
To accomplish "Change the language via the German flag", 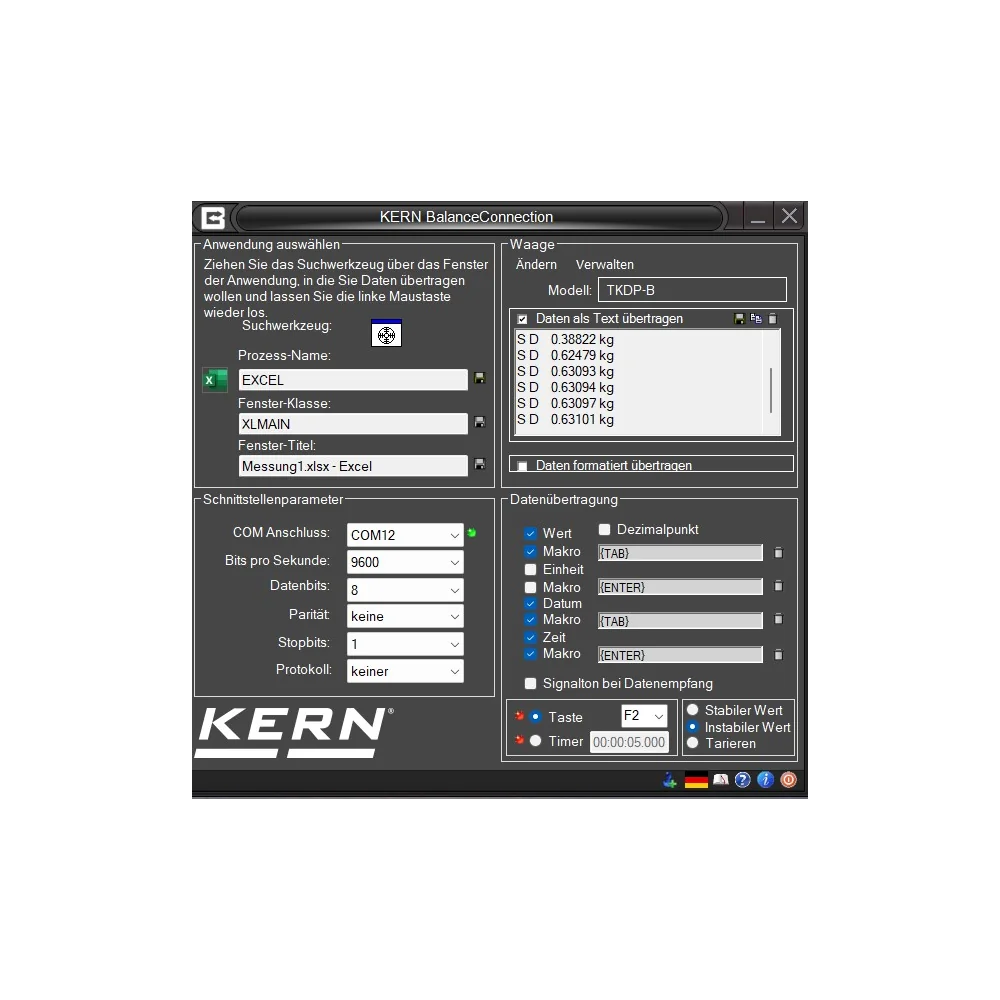I will [x=696, y=779].
